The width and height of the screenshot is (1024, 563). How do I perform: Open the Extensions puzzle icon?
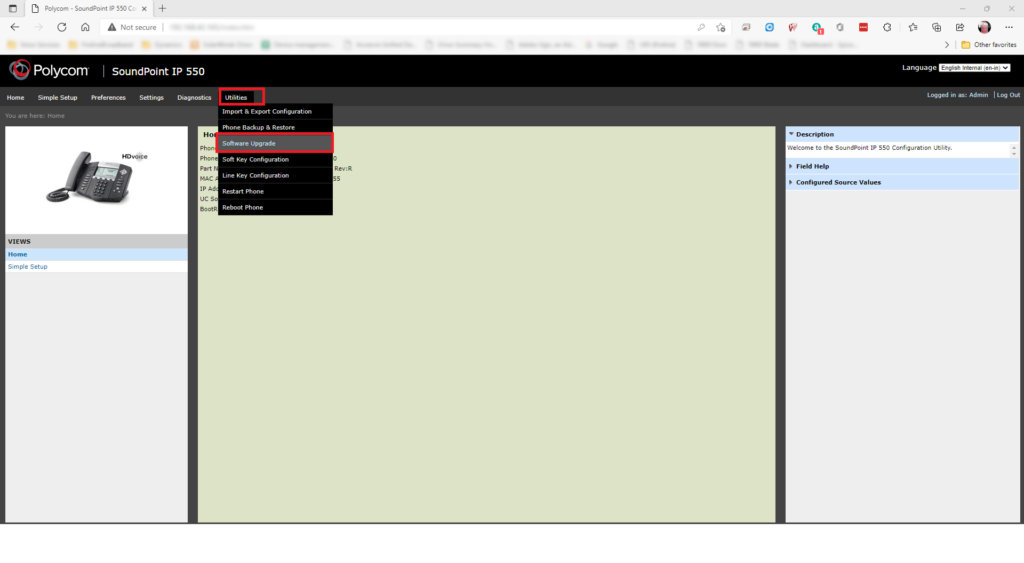887,27
